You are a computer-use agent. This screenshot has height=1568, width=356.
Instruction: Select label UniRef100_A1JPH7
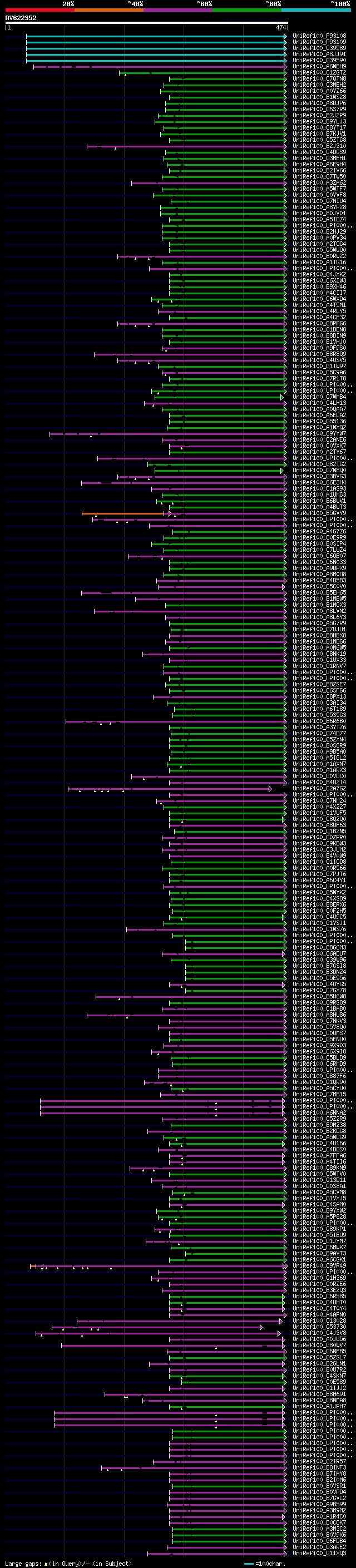tap(319, 1406)
